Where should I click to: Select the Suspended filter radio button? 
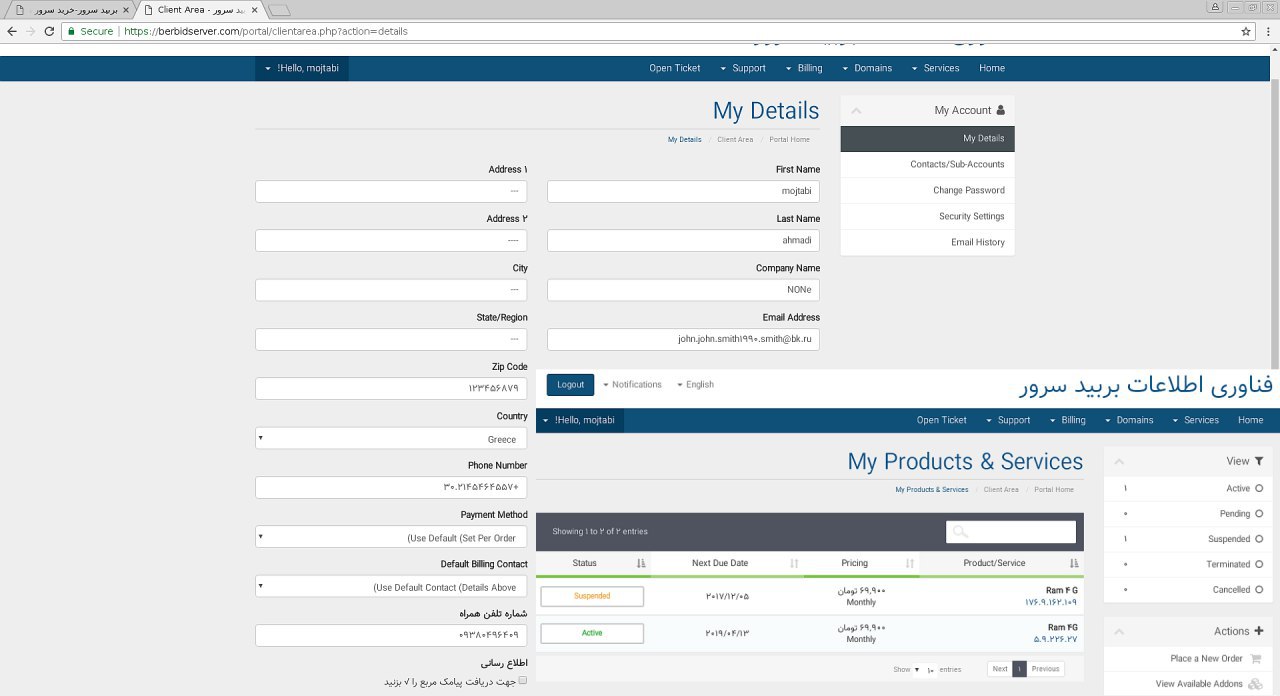tap(1259, 539)
